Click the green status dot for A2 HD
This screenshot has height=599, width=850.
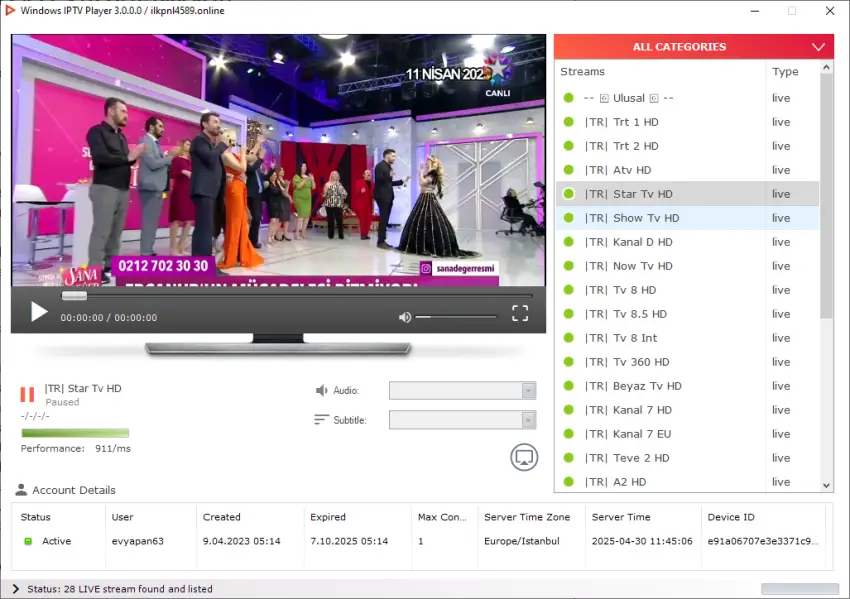tap(569, 482)
